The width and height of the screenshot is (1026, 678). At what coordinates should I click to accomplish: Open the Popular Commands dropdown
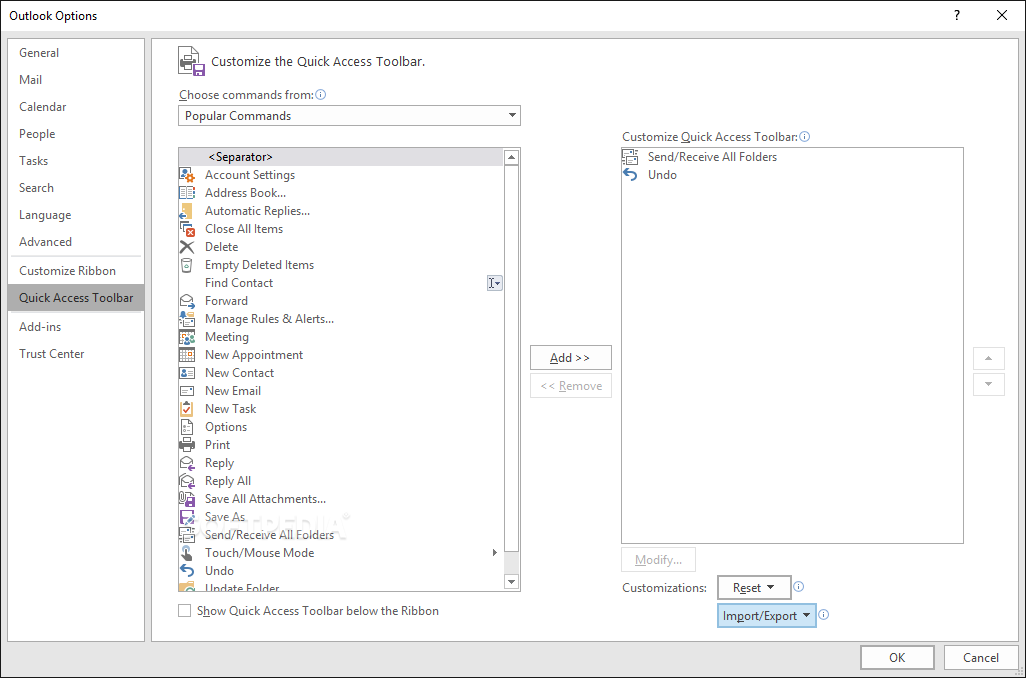click(x=349, y=116)
